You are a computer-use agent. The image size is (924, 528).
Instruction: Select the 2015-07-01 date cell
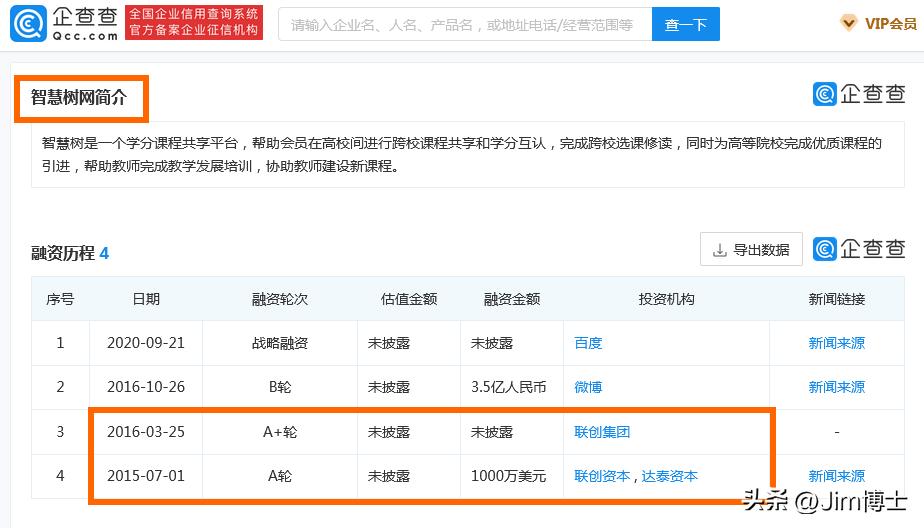pyautogui.click(x=146, y=476)
